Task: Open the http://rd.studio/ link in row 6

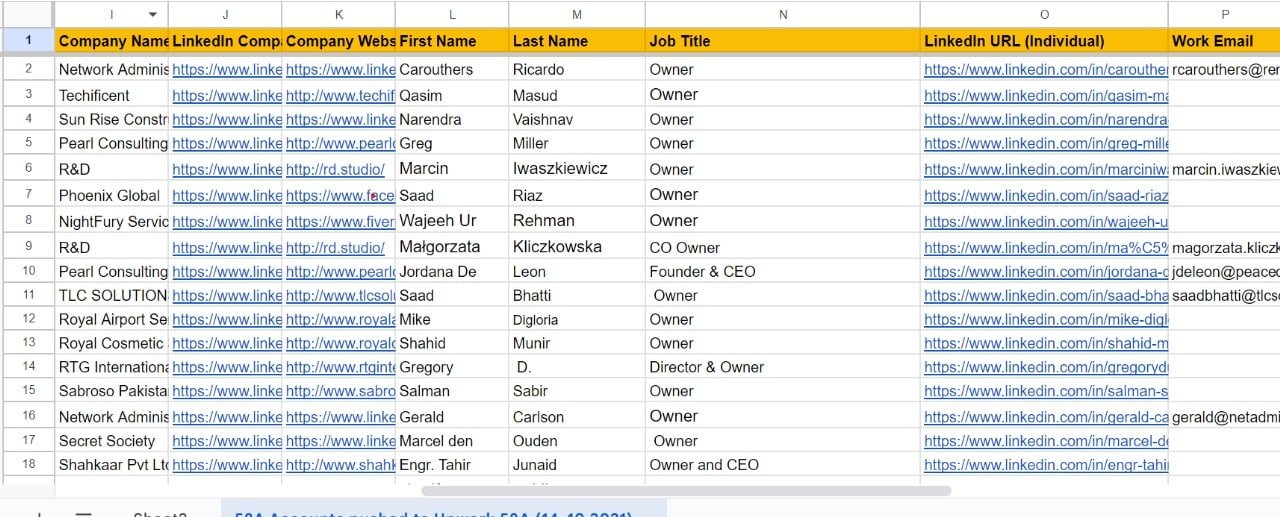Action: (x=335, y=169)
